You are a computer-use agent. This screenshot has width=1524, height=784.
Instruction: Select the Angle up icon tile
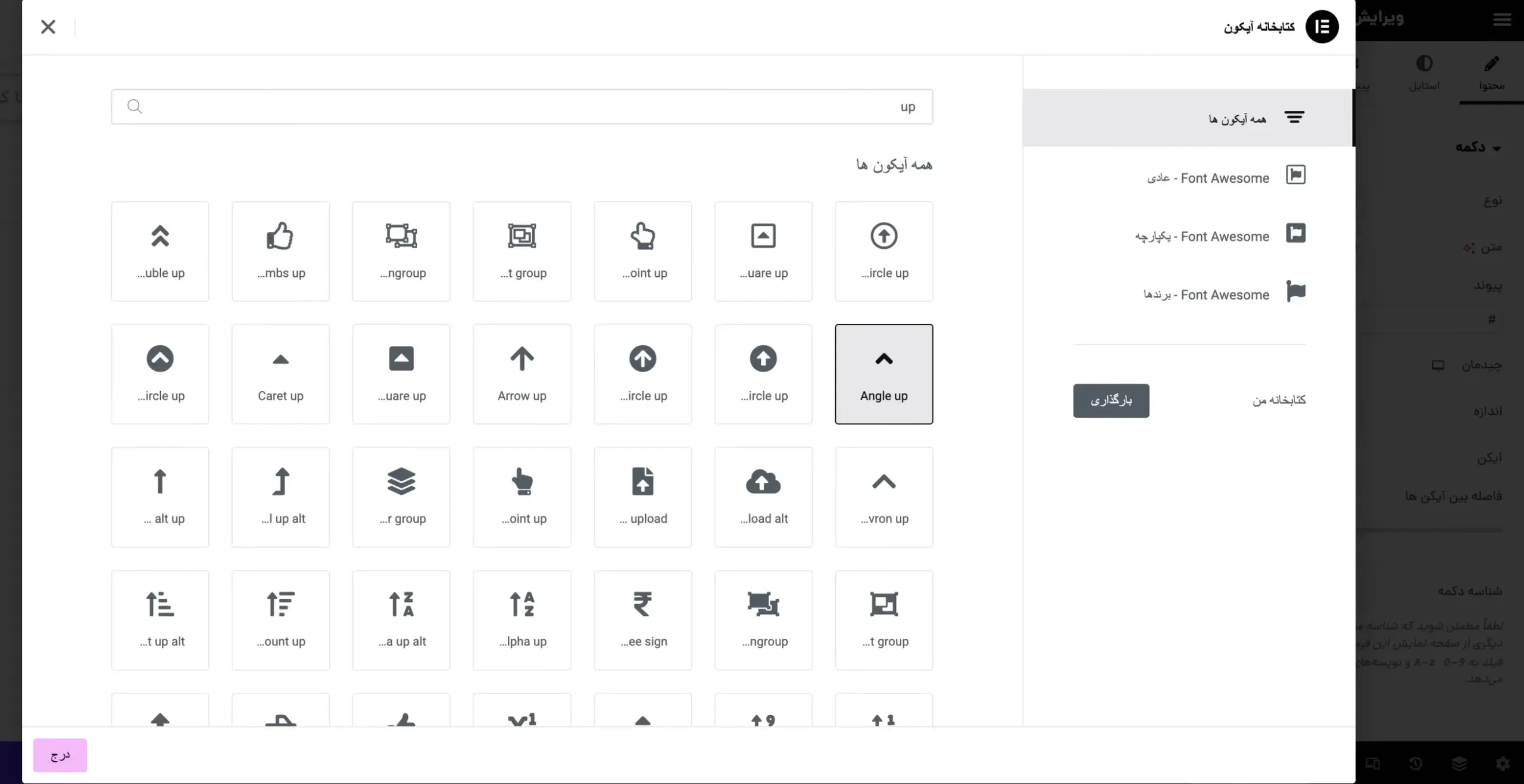pyautogui.click(x=883, y=374)
